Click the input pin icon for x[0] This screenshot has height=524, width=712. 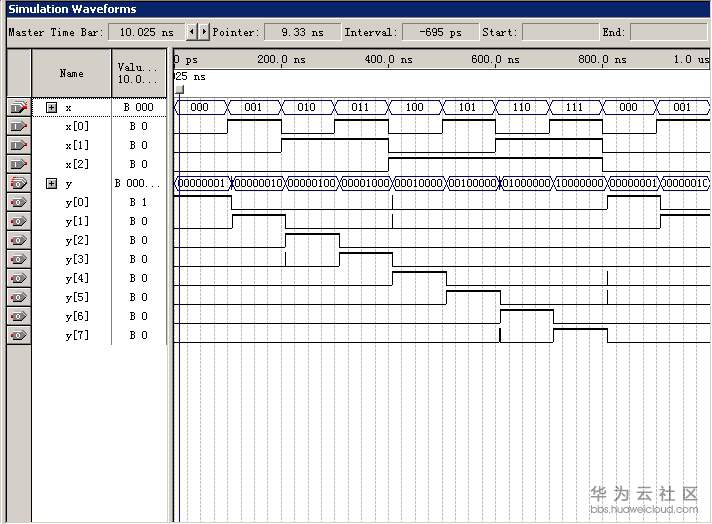19,126
